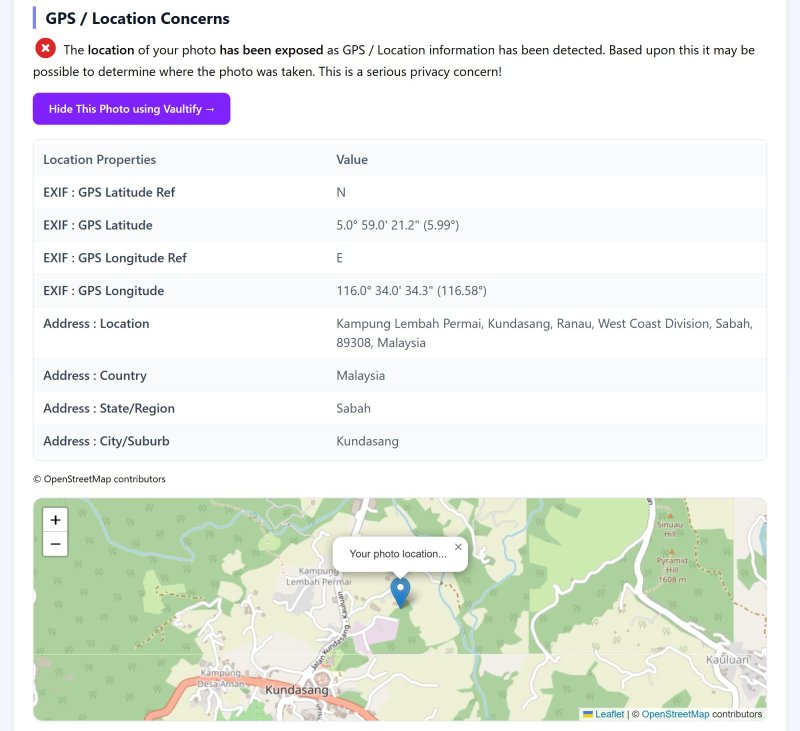The width and height of the screenshot is (800, 731).
Task: Click the Sinuau Hill map label
Action: point(670,529)
